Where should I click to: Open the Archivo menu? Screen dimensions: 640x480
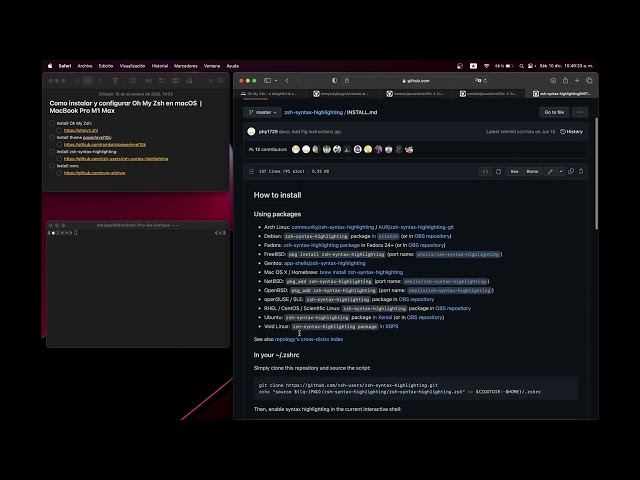click(85, 66)
